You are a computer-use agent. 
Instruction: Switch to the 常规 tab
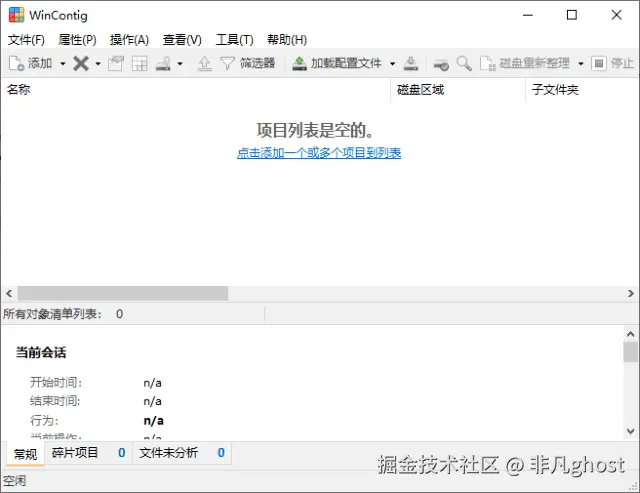point(25,454)
